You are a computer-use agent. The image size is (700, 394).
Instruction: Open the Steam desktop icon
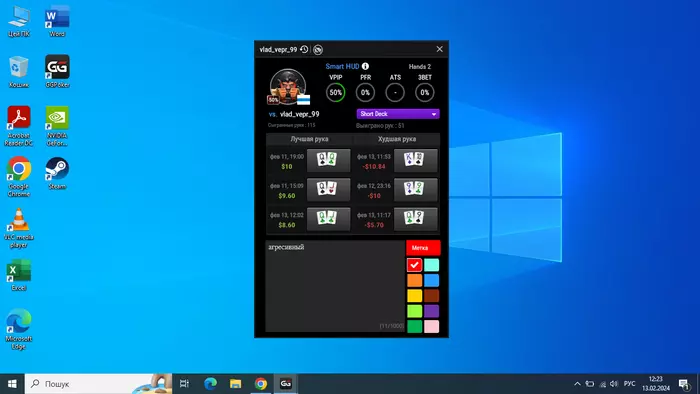pyautogui.click(x=57, y=173)
